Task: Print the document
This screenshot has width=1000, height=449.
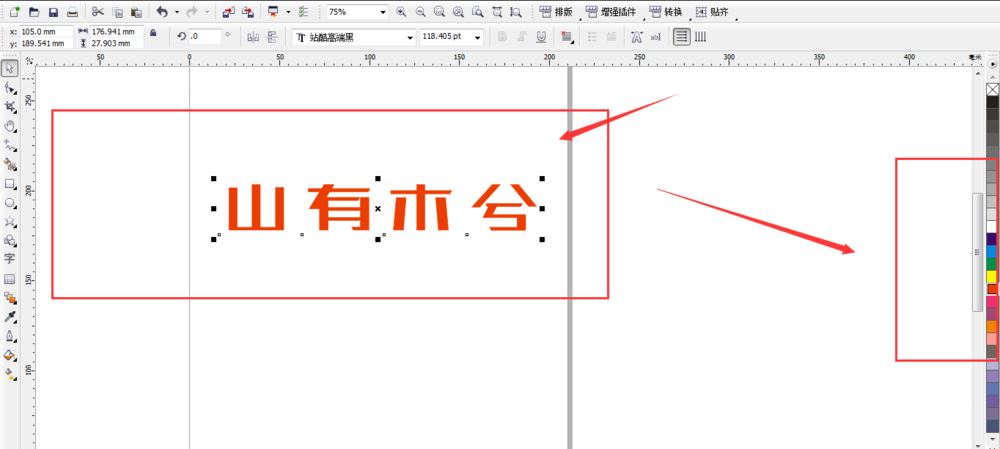Action: click(73, 11)
